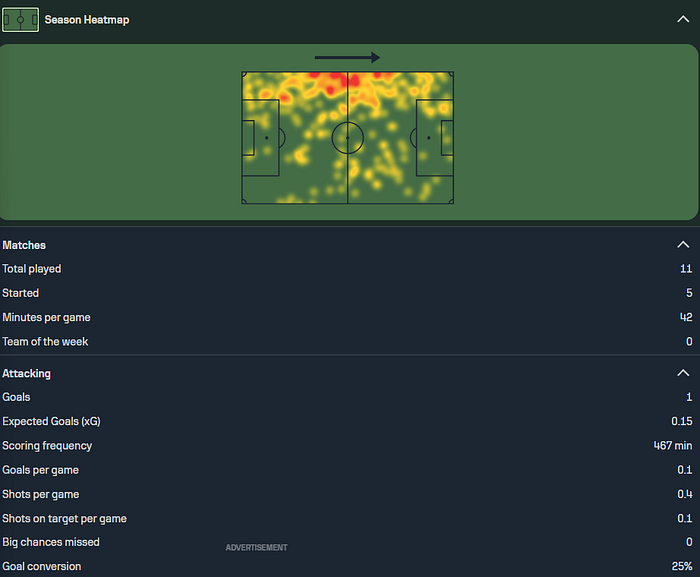Viewport: 700px width, 577px height.
Task: Click the Minutes per game value 42
Action: coord(686,318)
